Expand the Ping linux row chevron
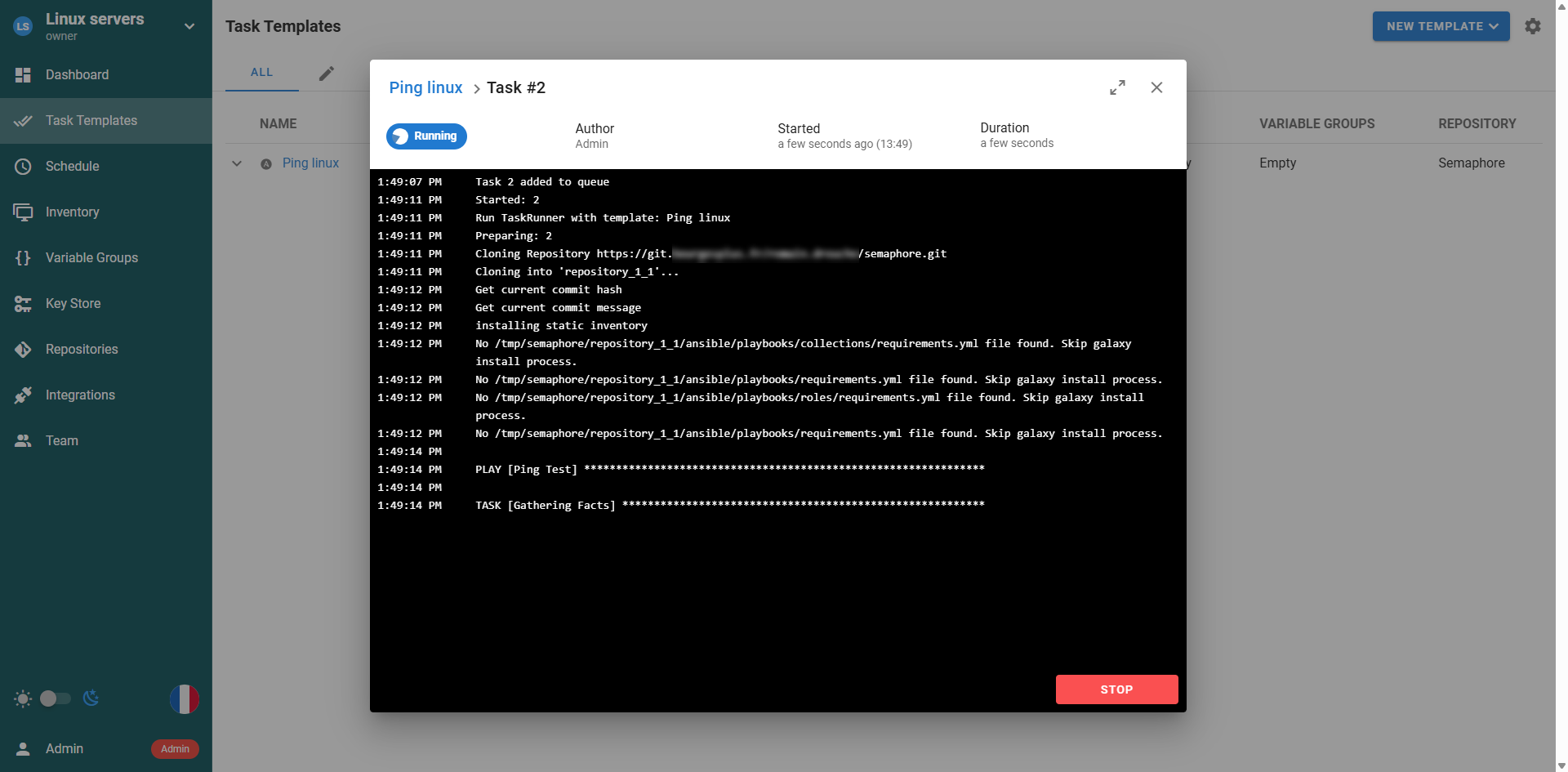 237,163
